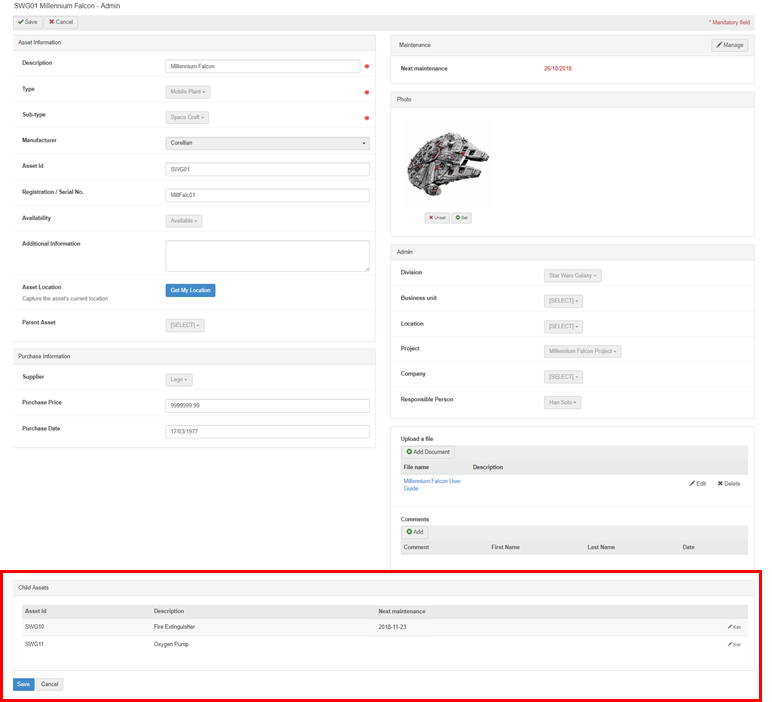Viewport: 772px width, 702px height.
Task: Expand the Availability dropdown
Action: (x=183, y=221)
